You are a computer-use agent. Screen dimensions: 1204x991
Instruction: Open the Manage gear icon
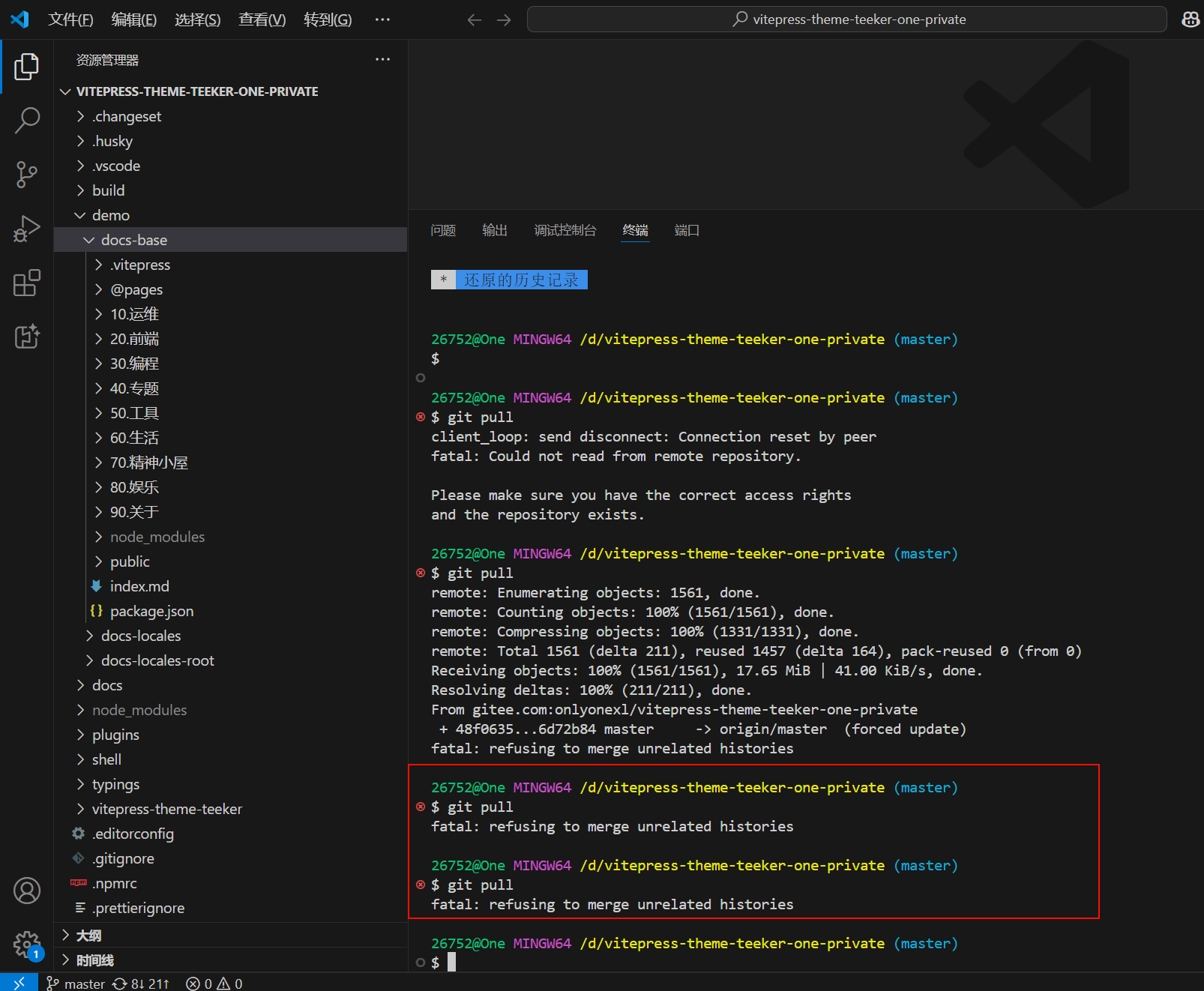click(26, 945)
